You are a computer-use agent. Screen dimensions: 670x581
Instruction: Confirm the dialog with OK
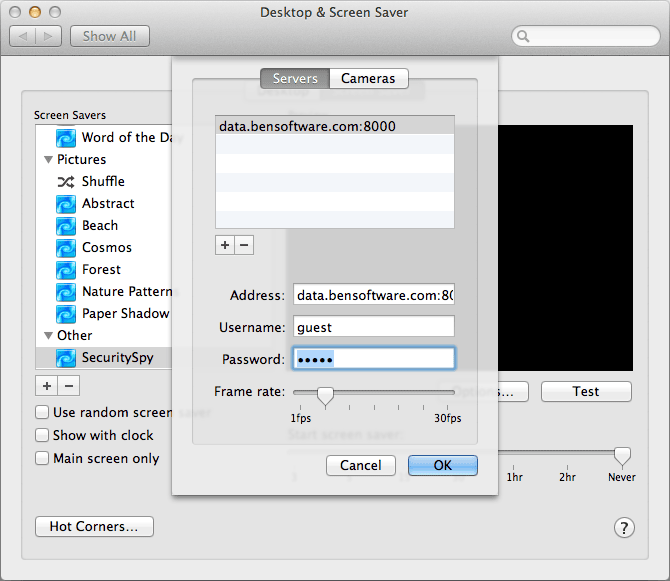tap(443, 465)
